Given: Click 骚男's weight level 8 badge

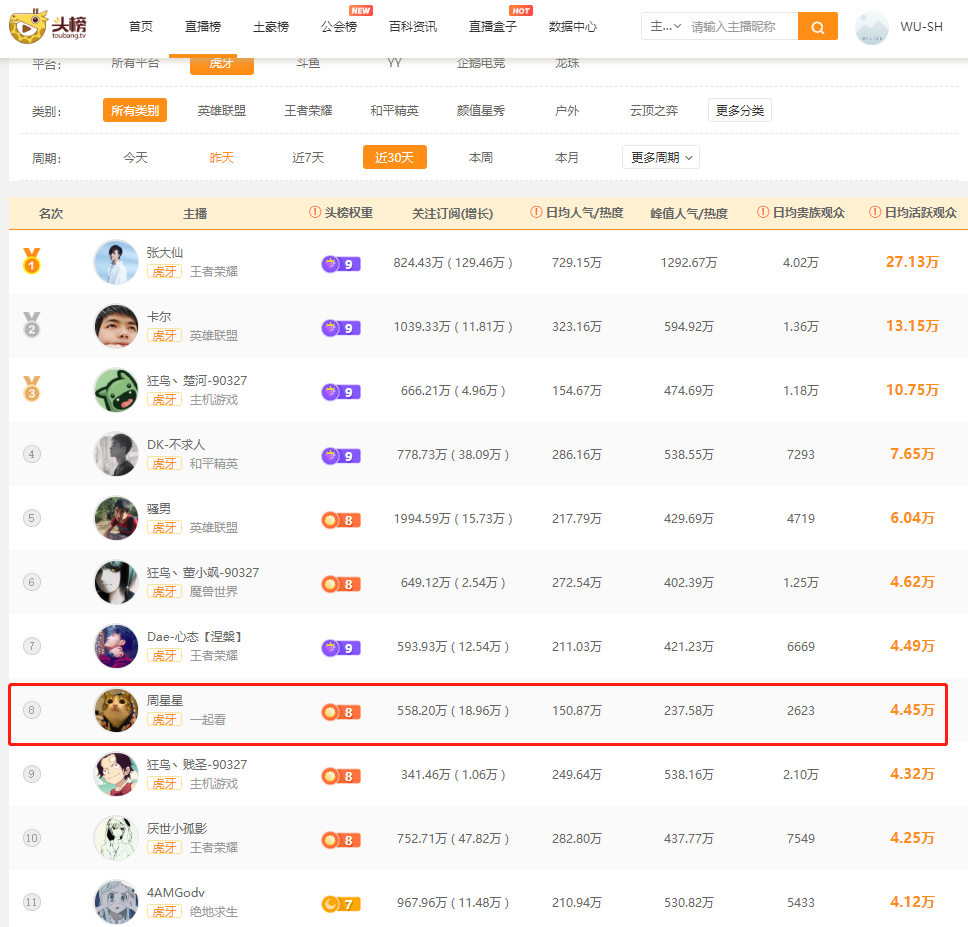Looking at the screenshot, I should 341,520.
